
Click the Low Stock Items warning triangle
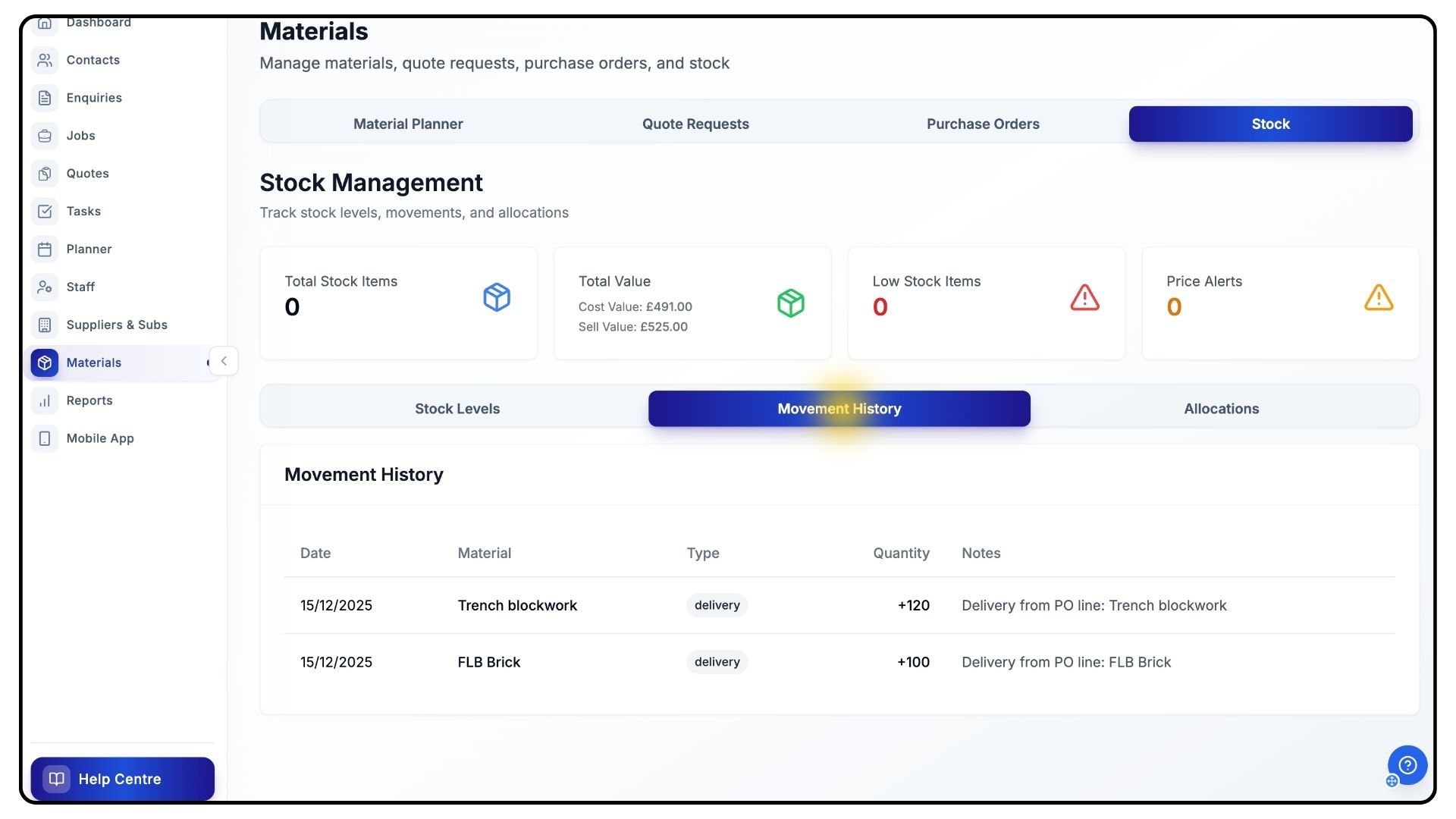click(1084, 297)
